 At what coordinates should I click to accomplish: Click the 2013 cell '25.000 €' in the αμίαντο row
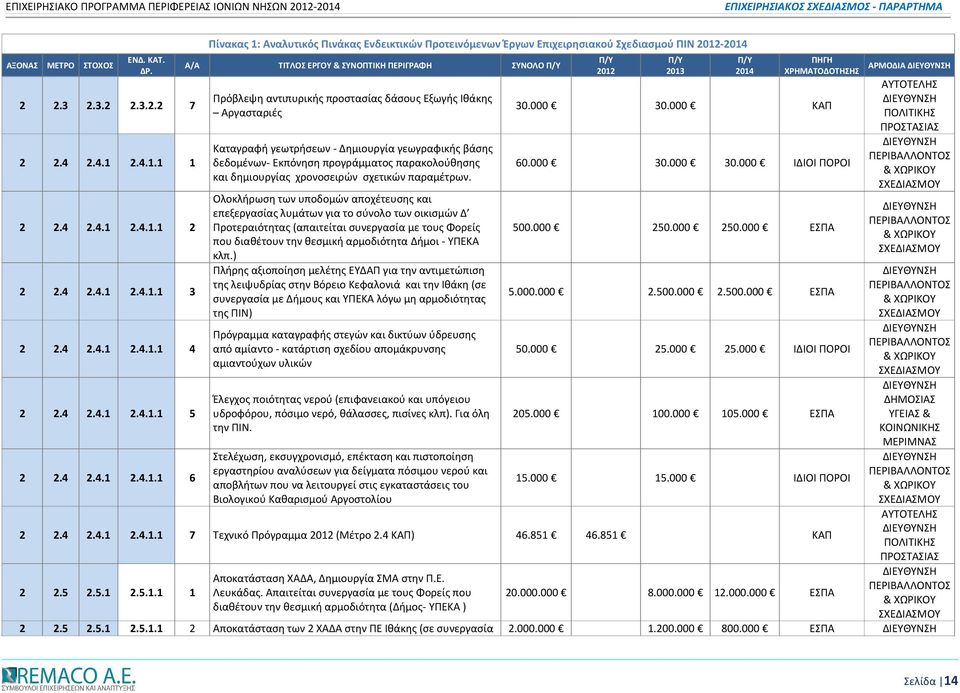tap(675, 349)
